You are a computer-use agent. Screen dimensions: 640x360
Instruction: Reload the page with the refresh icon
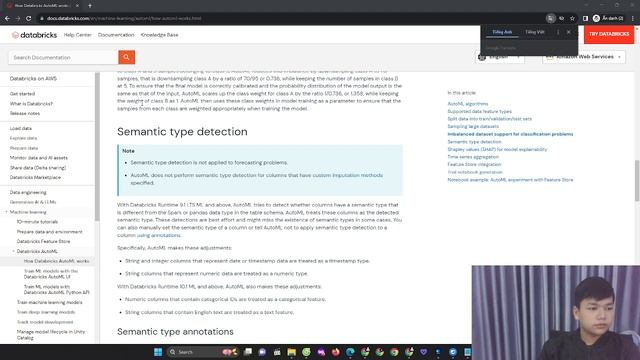(29, 18)
